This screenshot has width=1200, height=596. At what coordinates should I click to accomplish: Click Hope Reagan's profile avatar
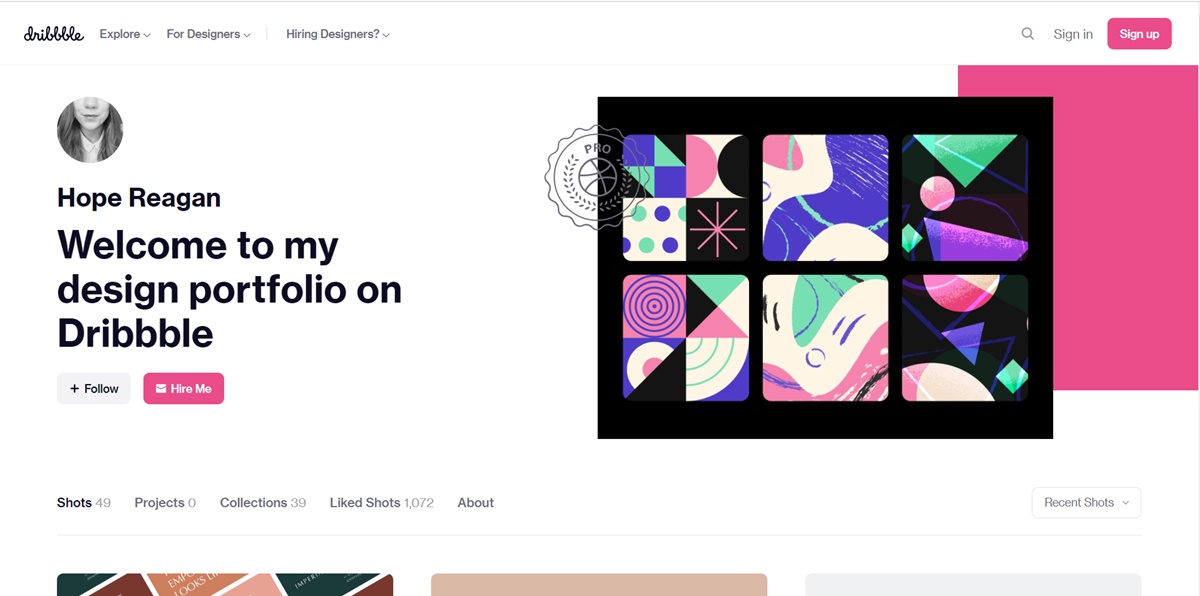coord(90,130)
